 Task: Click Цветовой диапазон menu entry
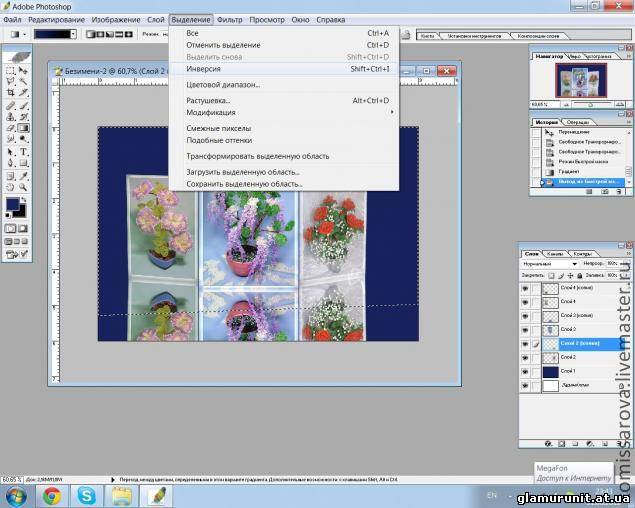click(284, 85)
